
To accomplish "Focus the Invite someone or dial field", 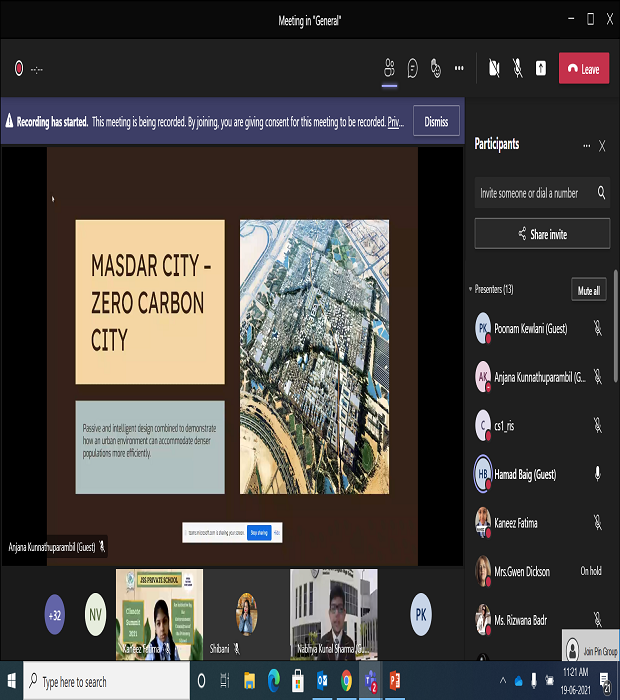I will pyautogui.click(x=542, y=193).
